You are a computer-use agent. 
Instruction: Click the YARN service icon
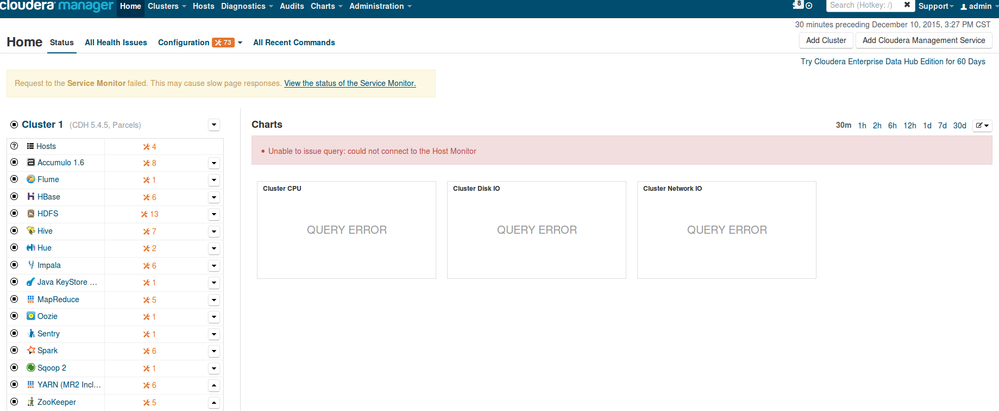[31, 385]
